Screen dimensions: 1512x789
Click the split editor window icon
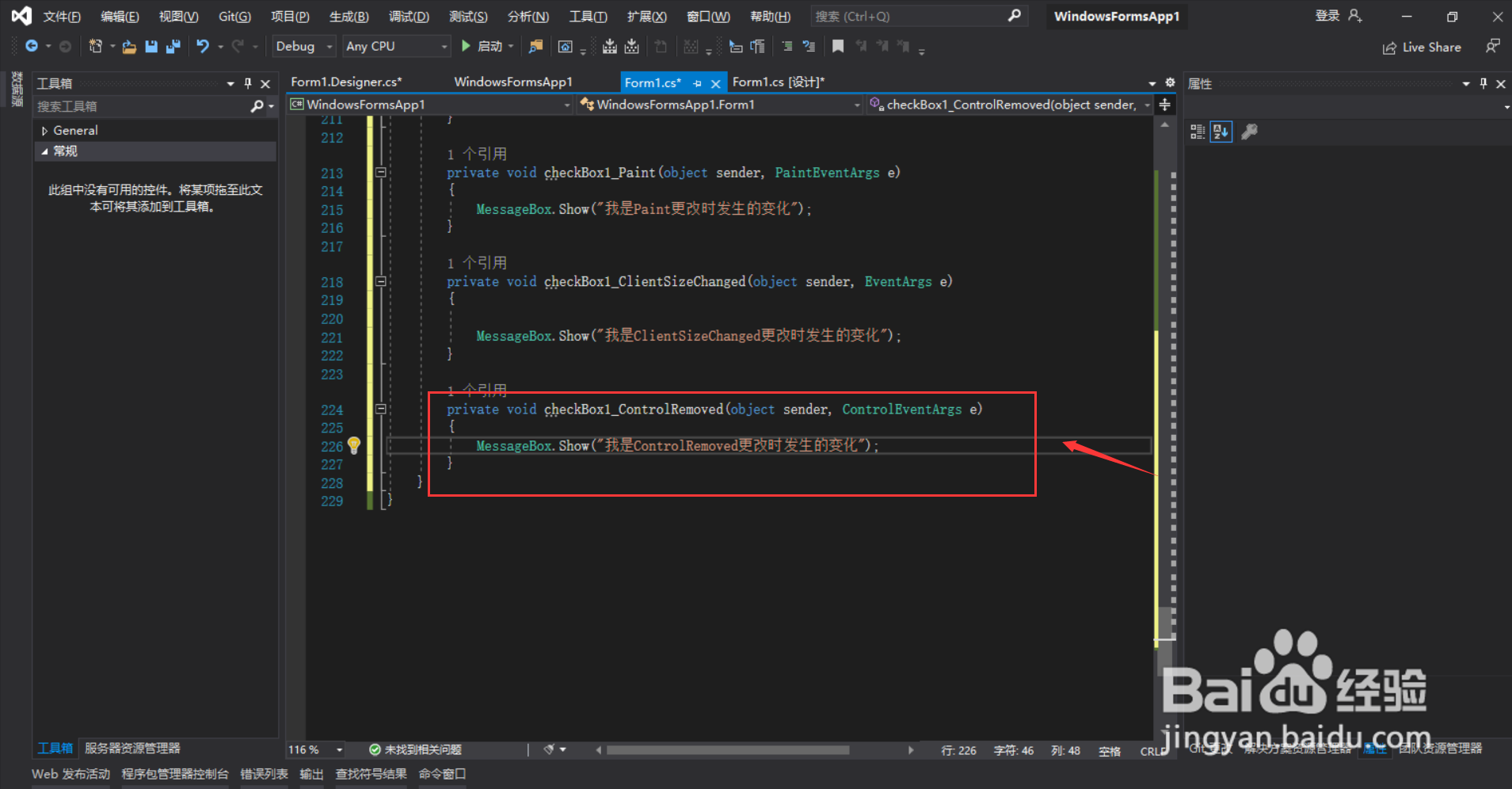coord(1164,105)
